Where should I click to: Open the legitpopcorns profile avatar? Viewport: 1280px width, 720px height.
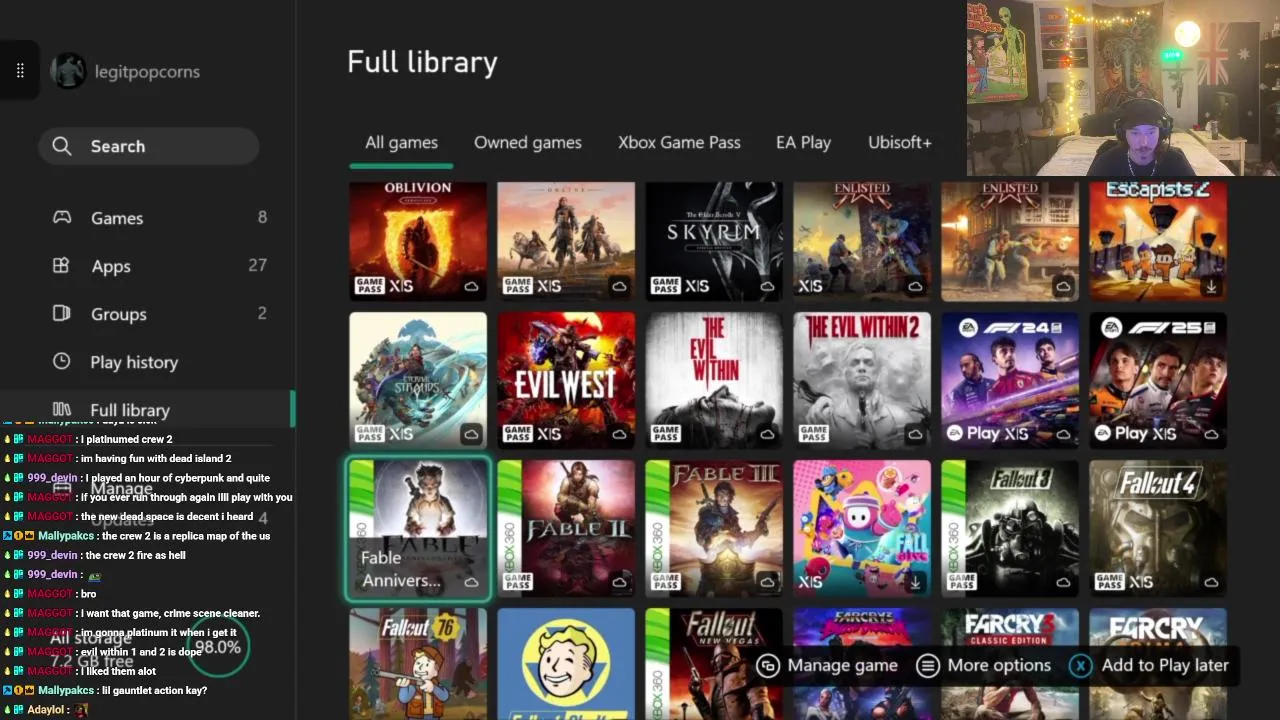pos(69,71)
